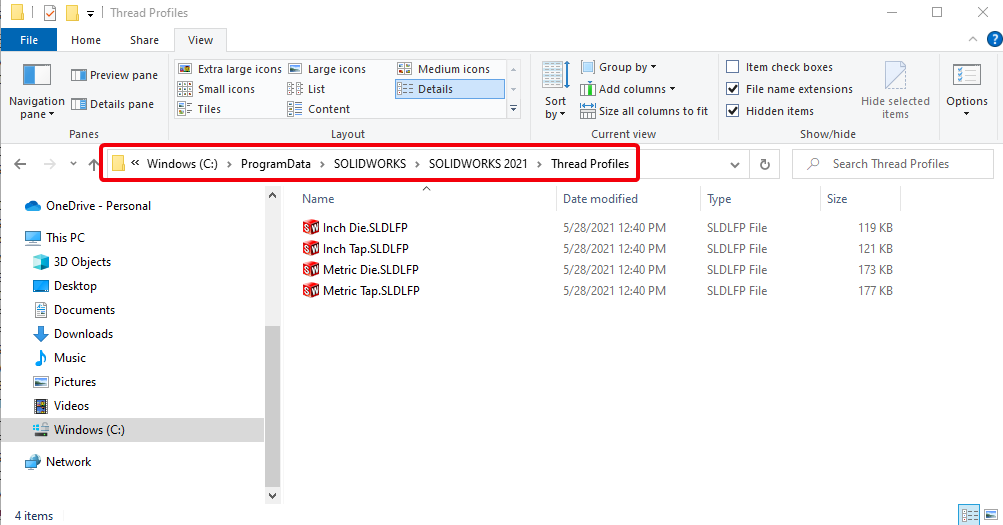This screenshot has height=525, width=1003.
Task: Open Downloads in navigation pane
Action: tap(73, 334)
